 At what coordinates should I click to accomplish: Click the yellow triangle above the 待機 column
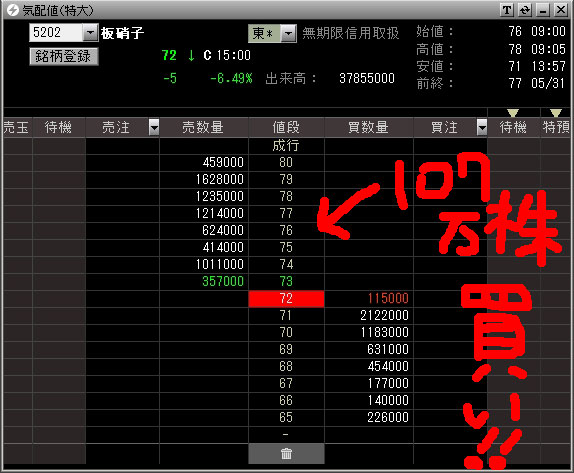[513, 112]
